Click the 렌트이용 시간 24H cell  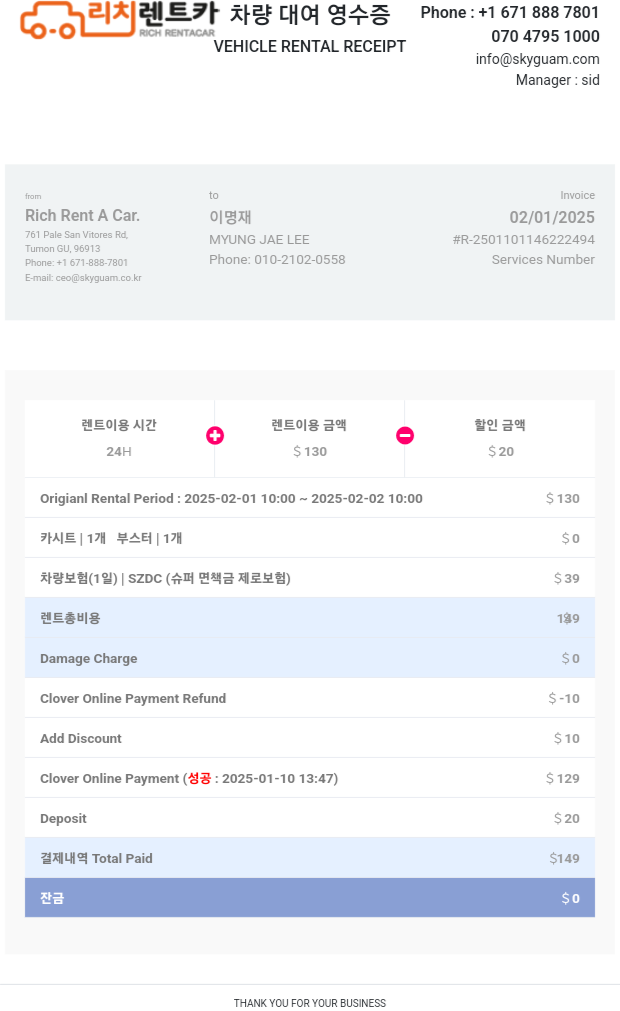click(x=119, y=438)
